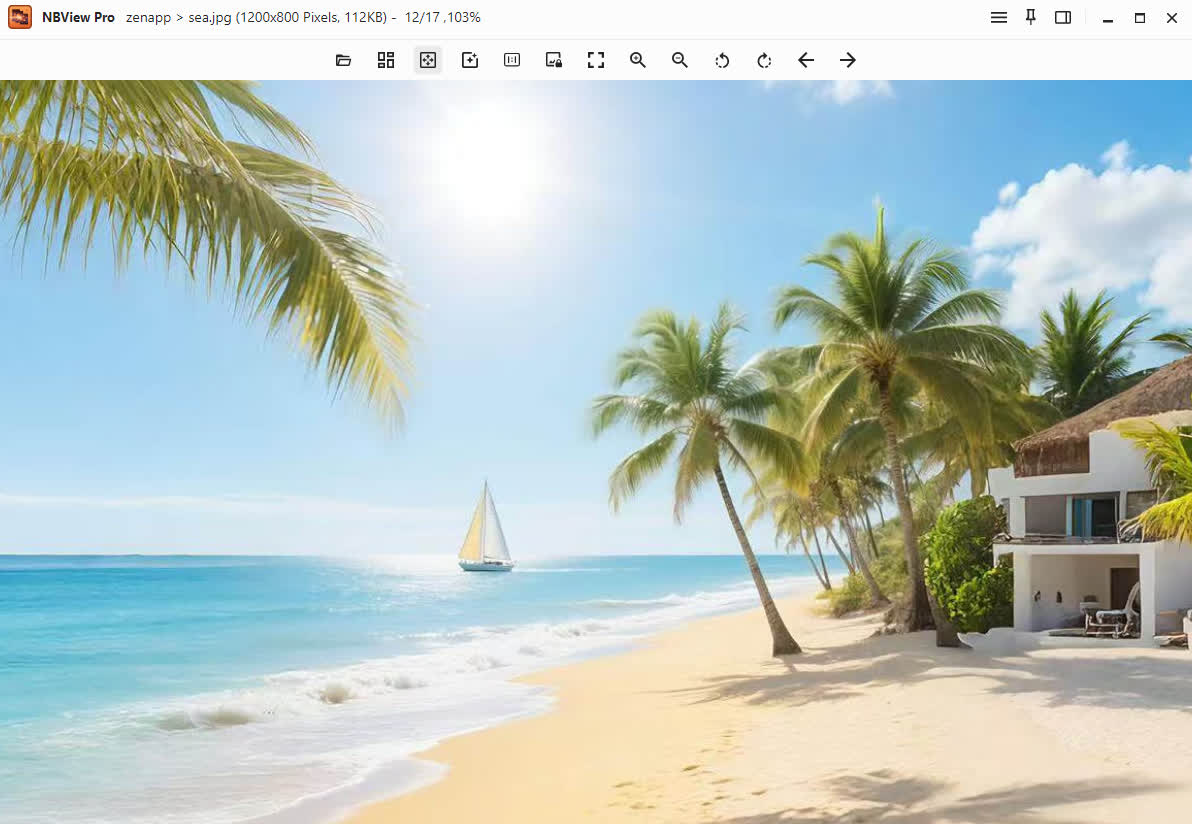Zoom in on the image
The width and height of the screenshot is (1192, 824).
(638, 60)
